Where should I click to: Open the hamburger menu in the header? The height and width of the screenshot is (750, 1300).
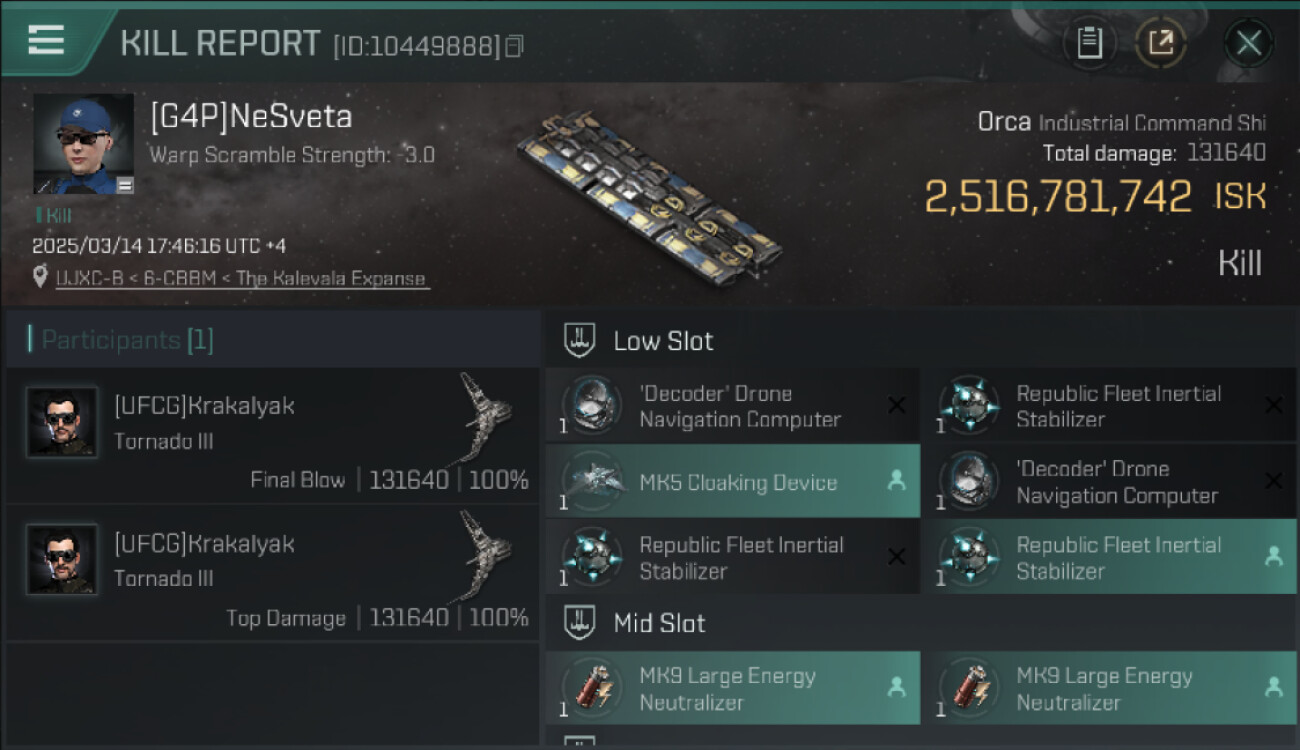[x=46, y=40]
